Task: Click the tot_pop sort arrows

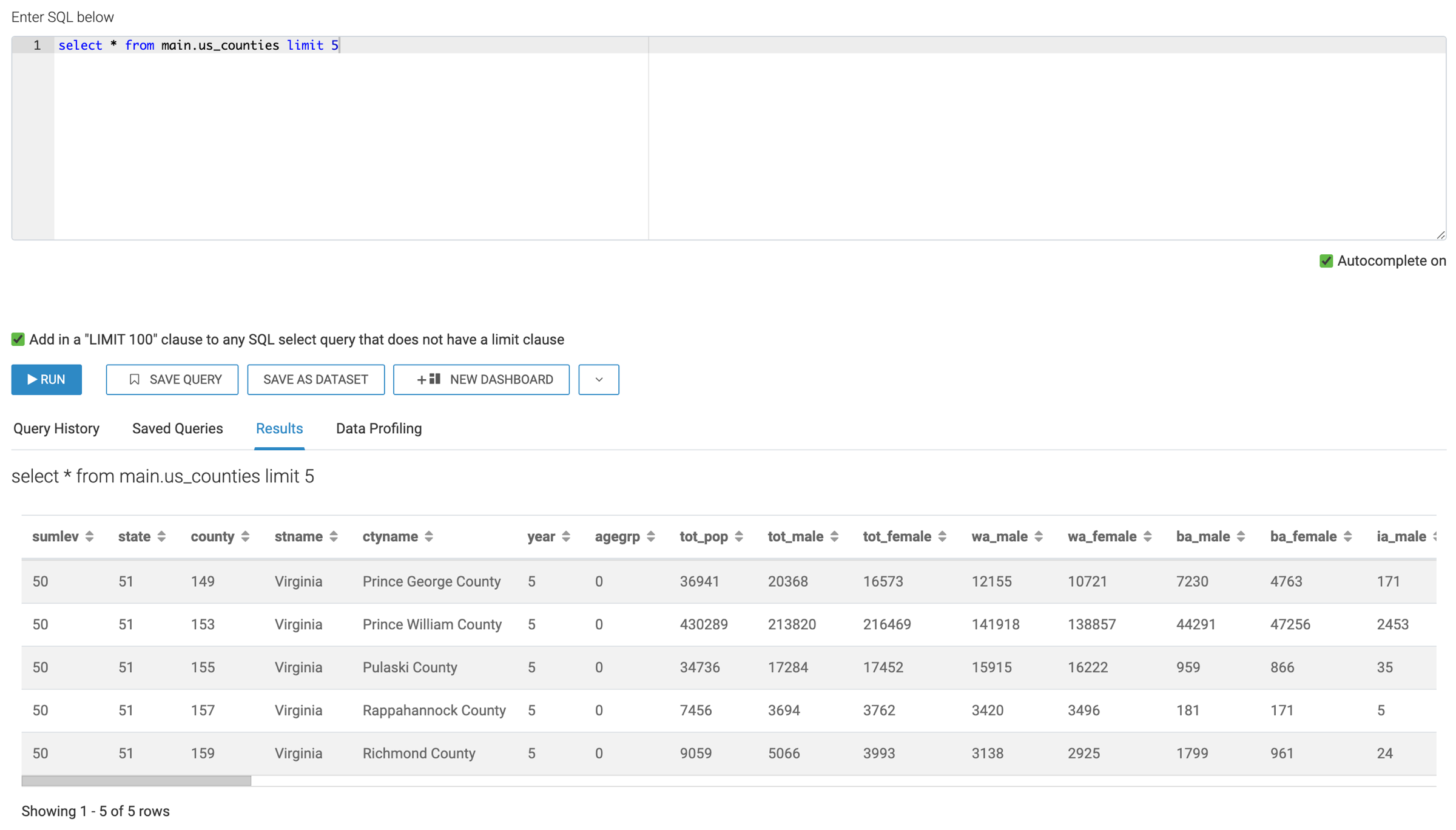Action: (739, 536)
